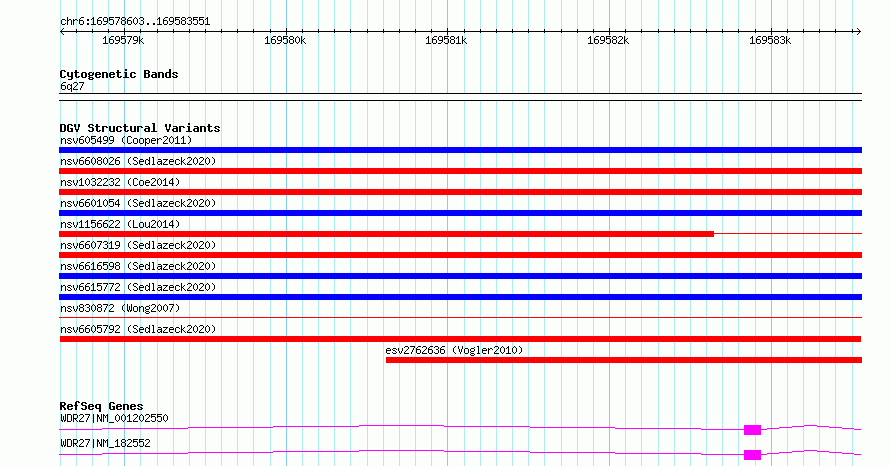Click the red bar under nsv1032232
This screenshot has height=466, width=890.
click(460, 192)
